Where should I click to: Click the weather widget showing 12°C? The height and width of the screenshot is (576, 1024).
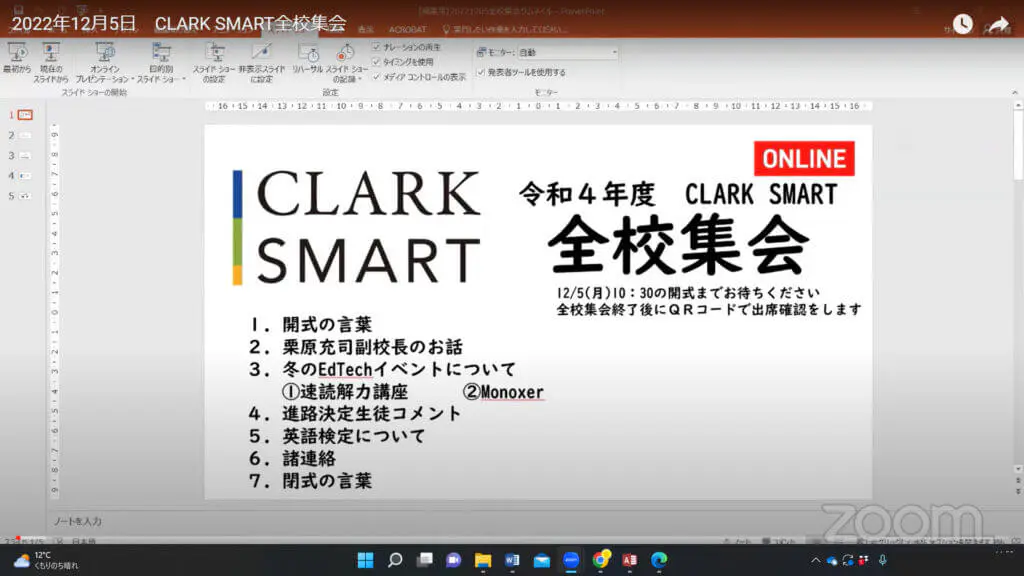[46, 560]
